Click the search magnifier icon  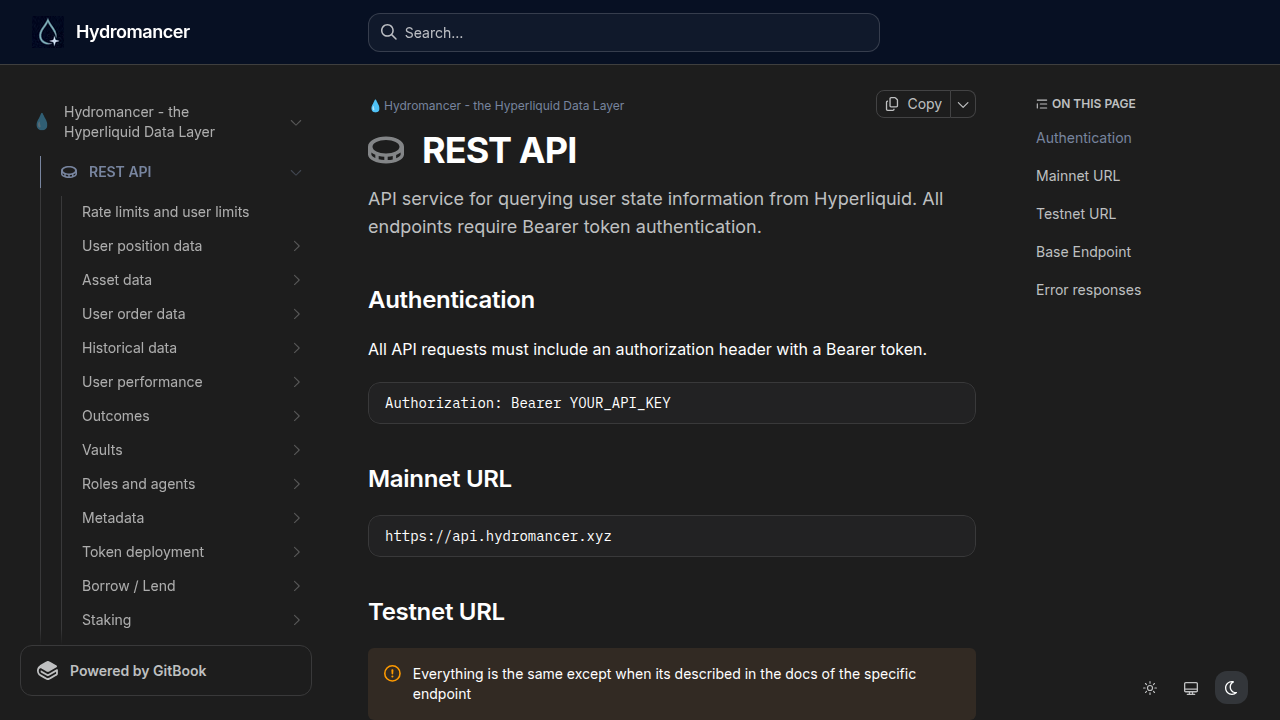389,32
